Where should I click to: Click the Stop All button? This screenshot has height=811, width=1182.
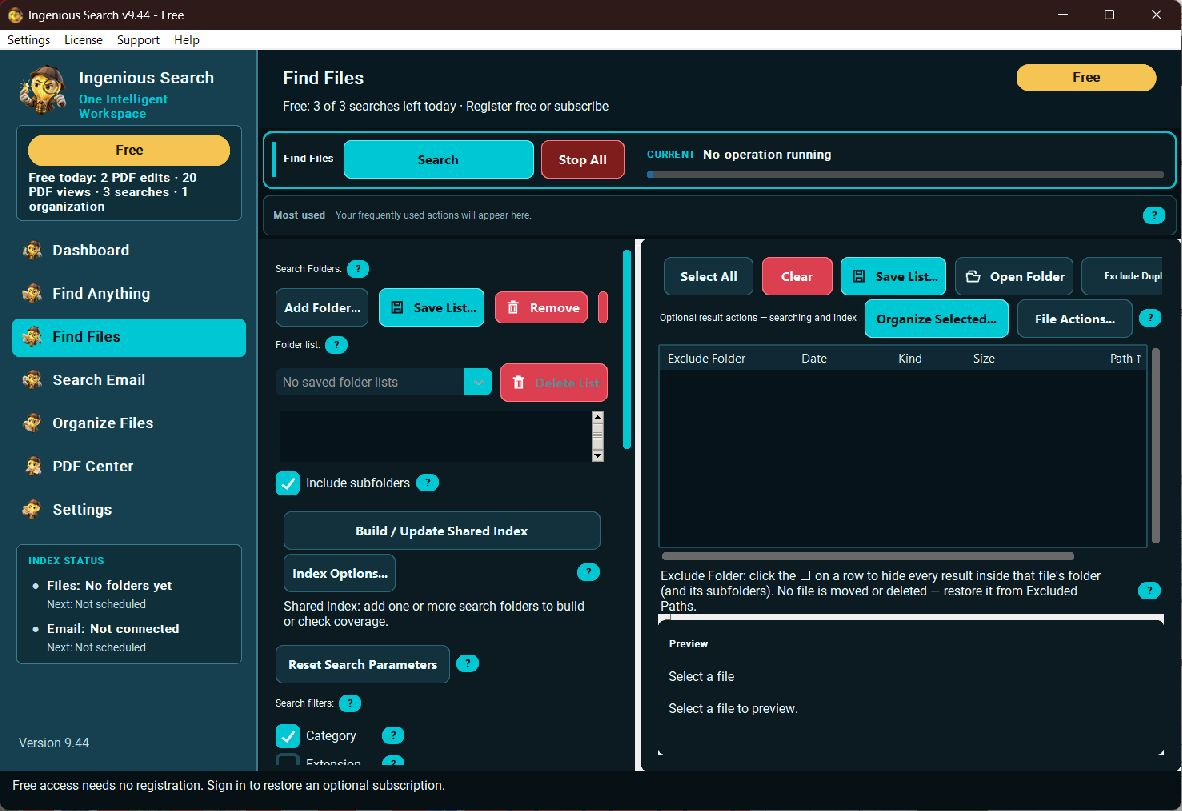point(583,160)
